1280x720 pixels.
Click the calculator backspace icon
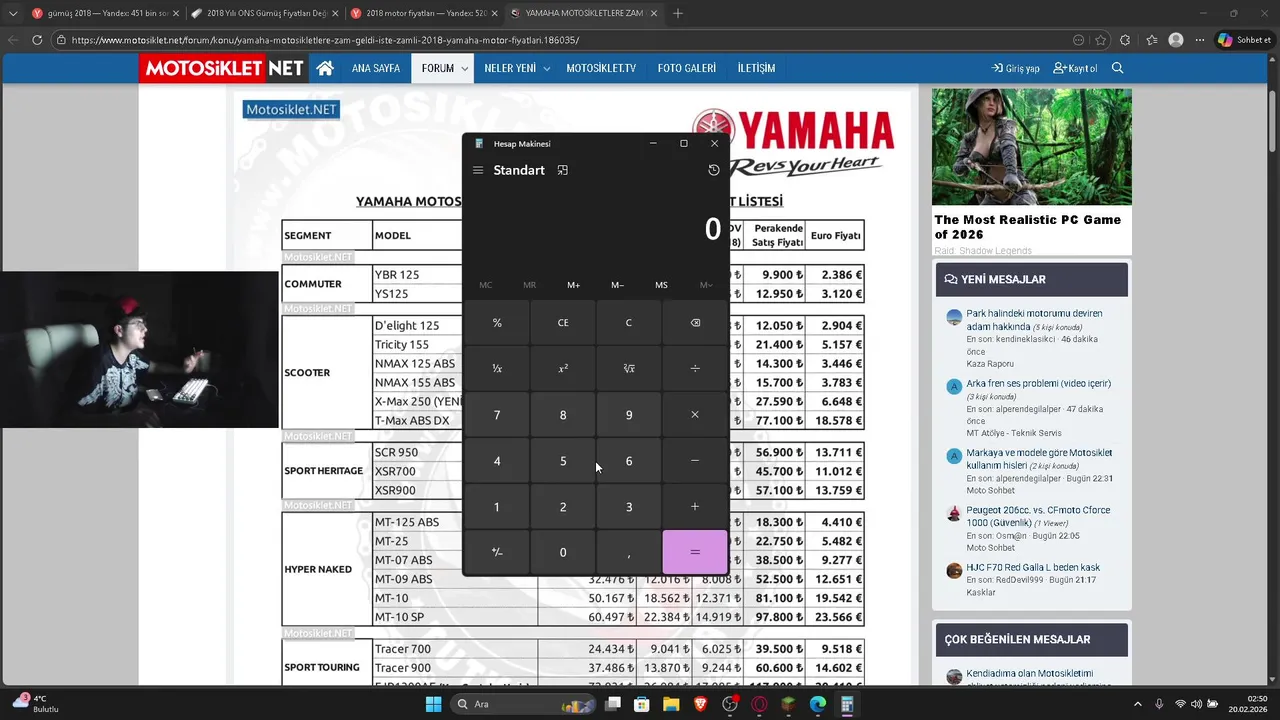tap(695, 323)
